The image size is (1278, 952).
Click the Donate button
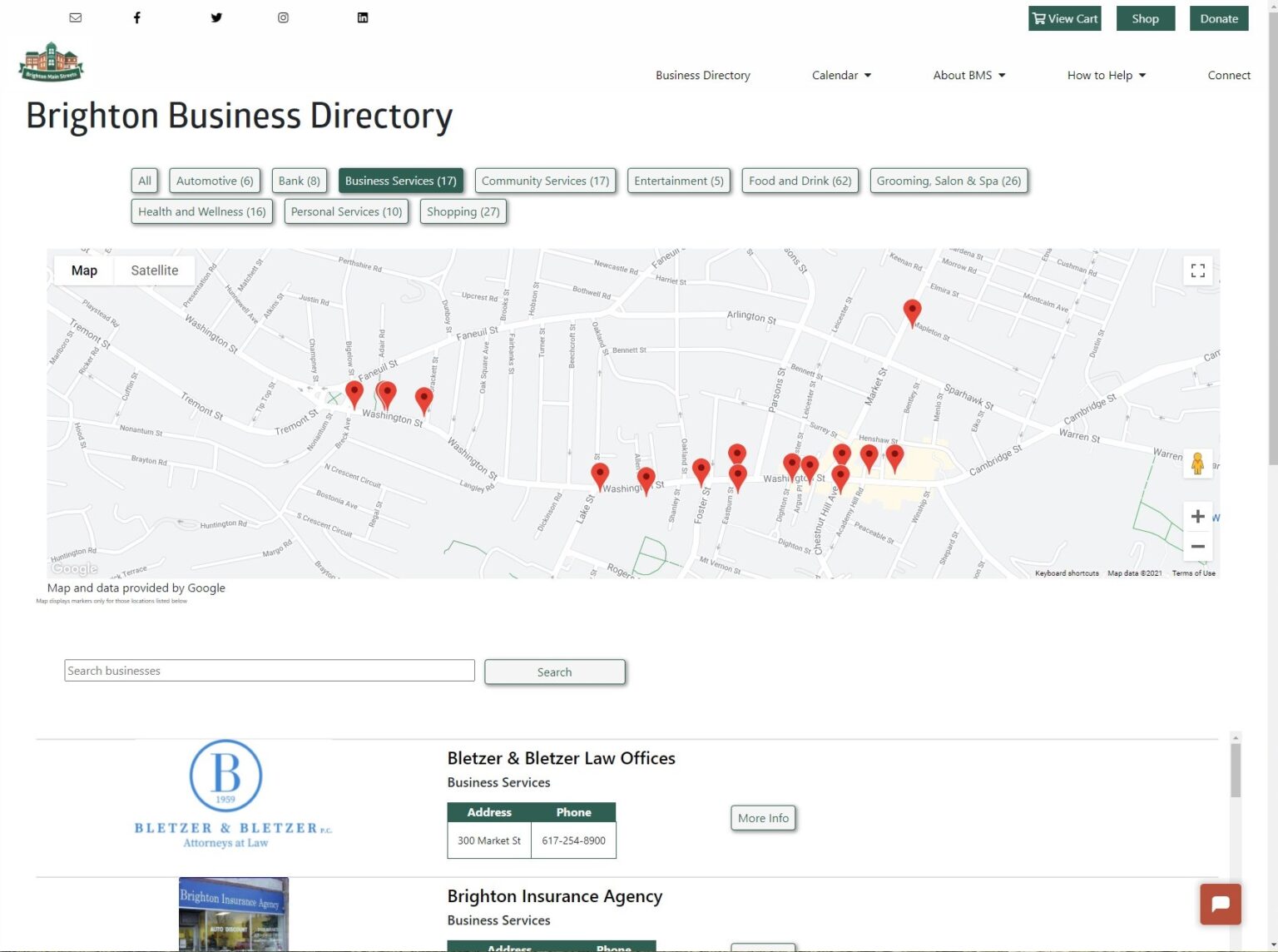[1218, 18]
